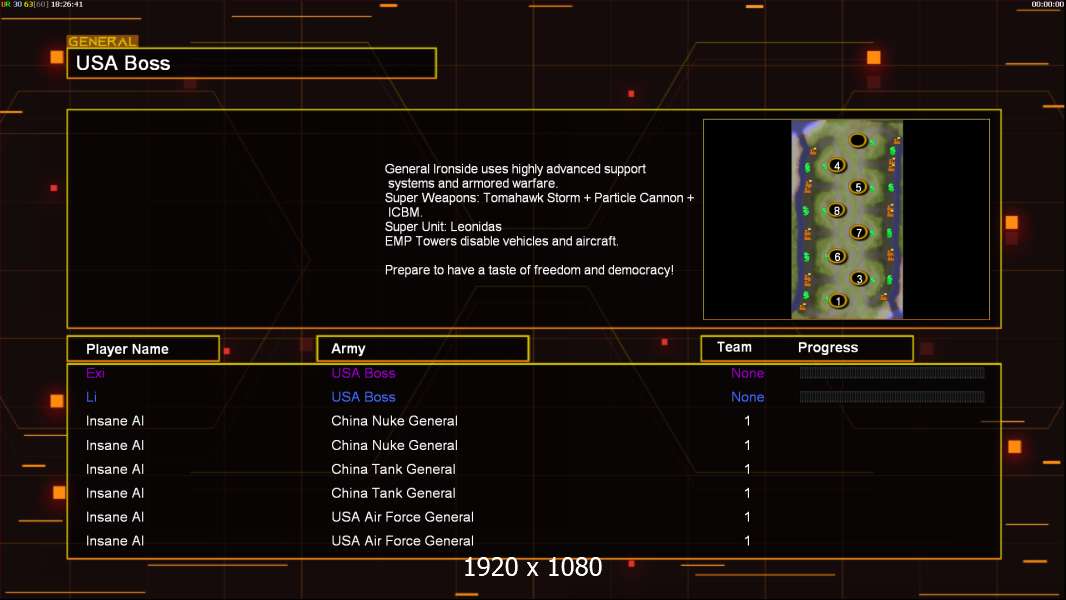The height and width of the screenshot is (600, 1066).
Task: Click start position marker 8 on minimap
Action: (837, 210)
